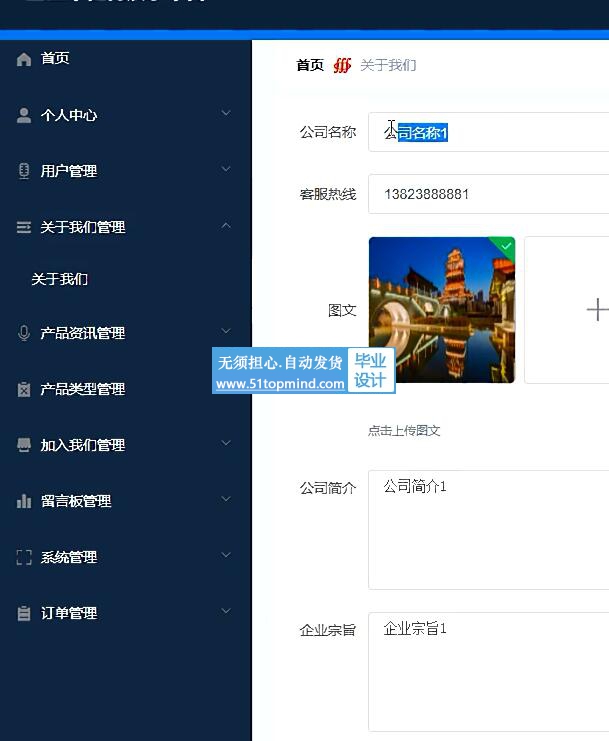
Task: Click the 客服热线 phone number field
Action: [489, 194]
